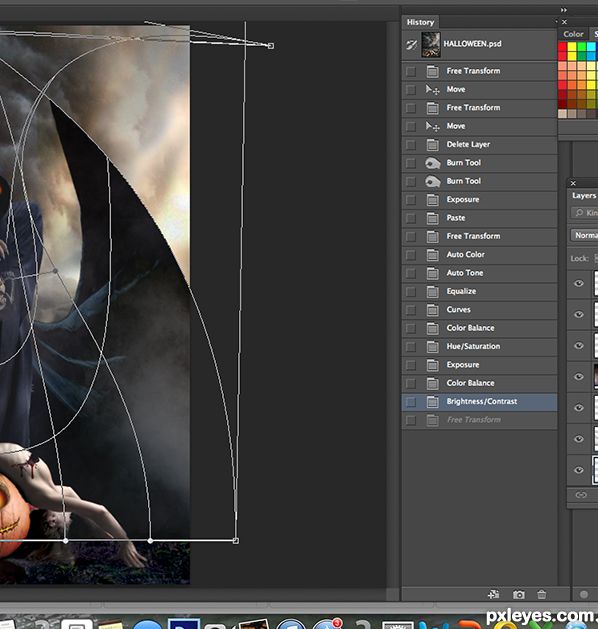Set history brush source at Curves state
Image resolution: width=598 pixels, height=629 pixels.
411,310
